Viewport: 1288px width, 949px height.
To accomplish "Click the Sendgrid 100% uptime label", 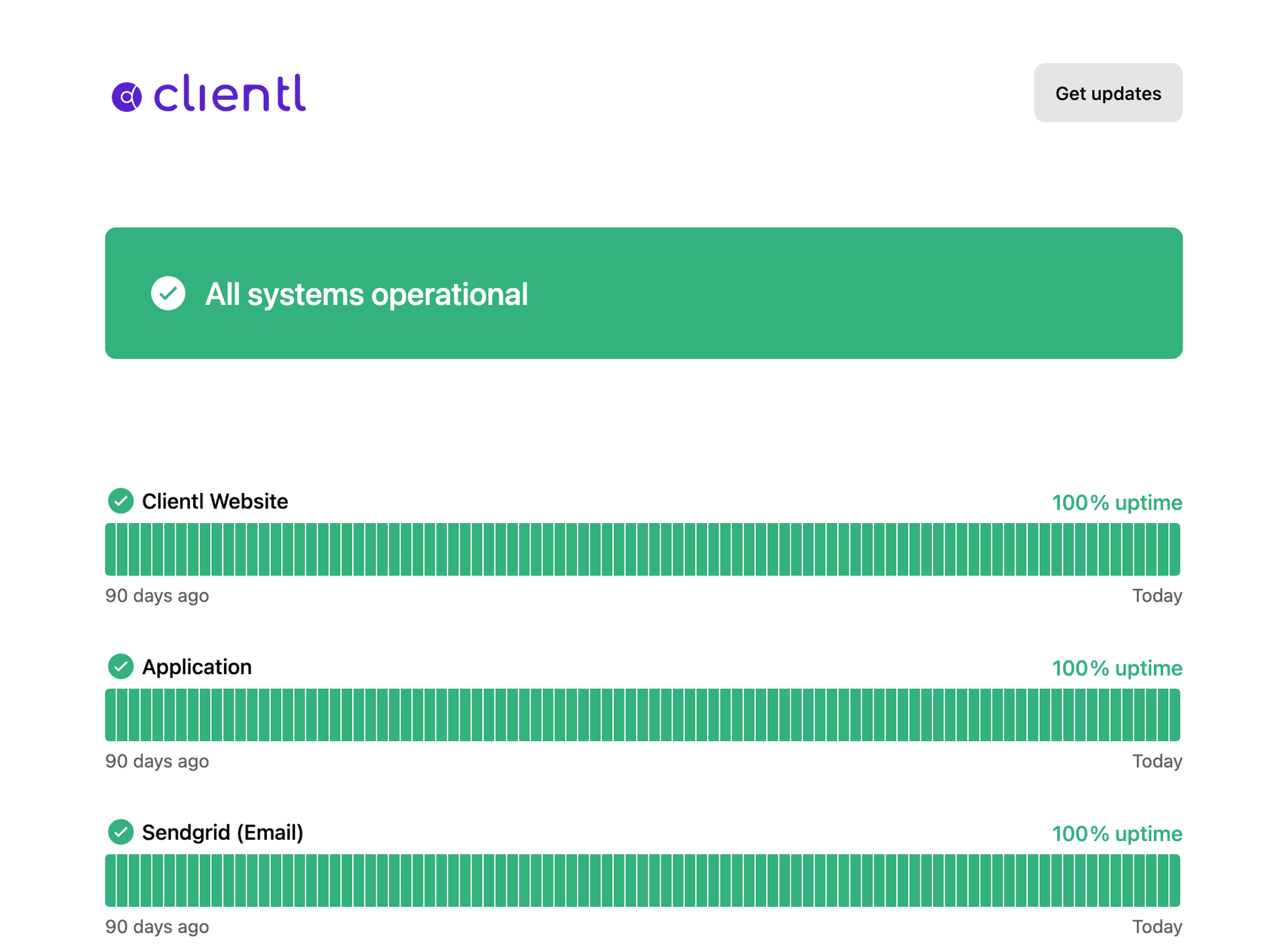I will tap(1116, 834).
